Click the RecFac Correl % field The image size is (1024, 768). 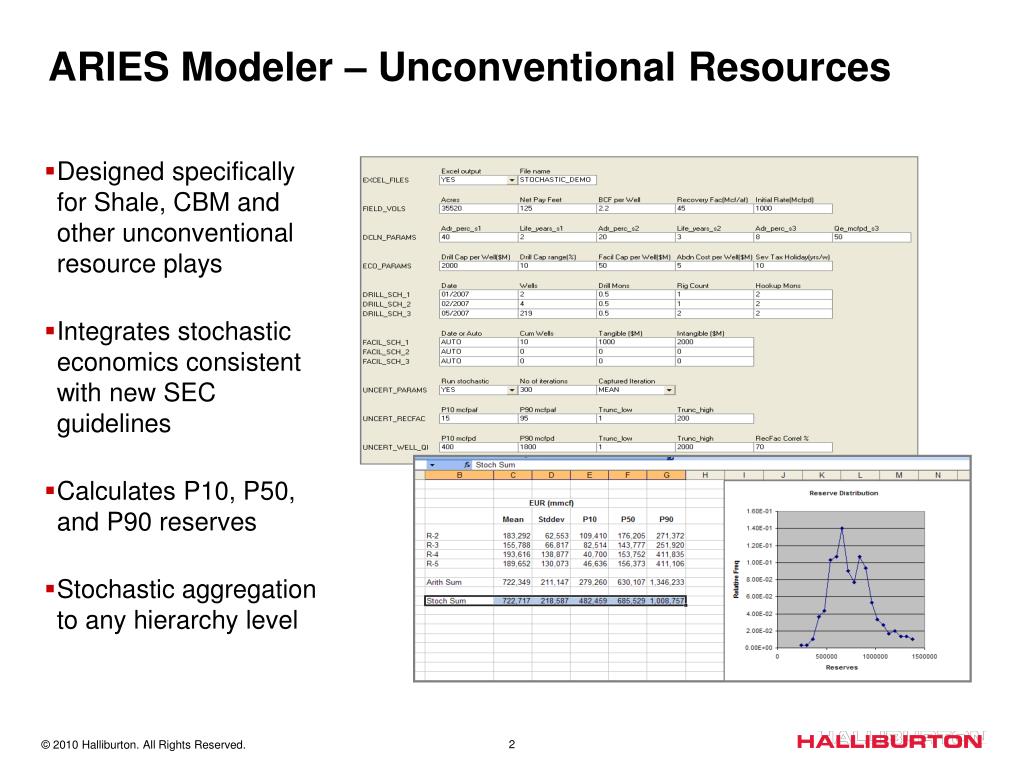tap(793, 447)
